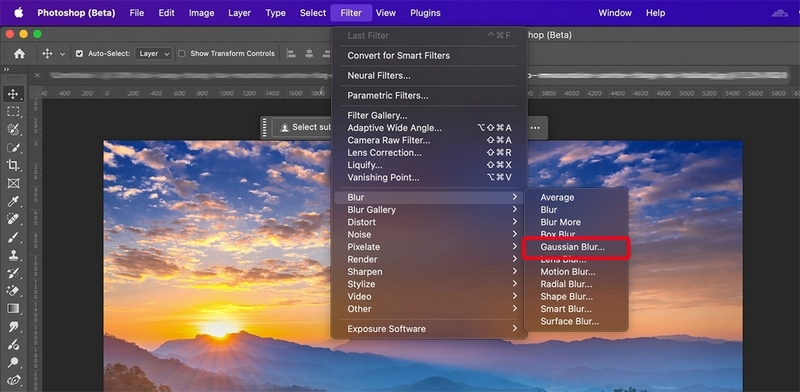The image size is (800, 392).
Task: Select the History Brush tool
Action: pyautogui.click(x=13, y=273)
